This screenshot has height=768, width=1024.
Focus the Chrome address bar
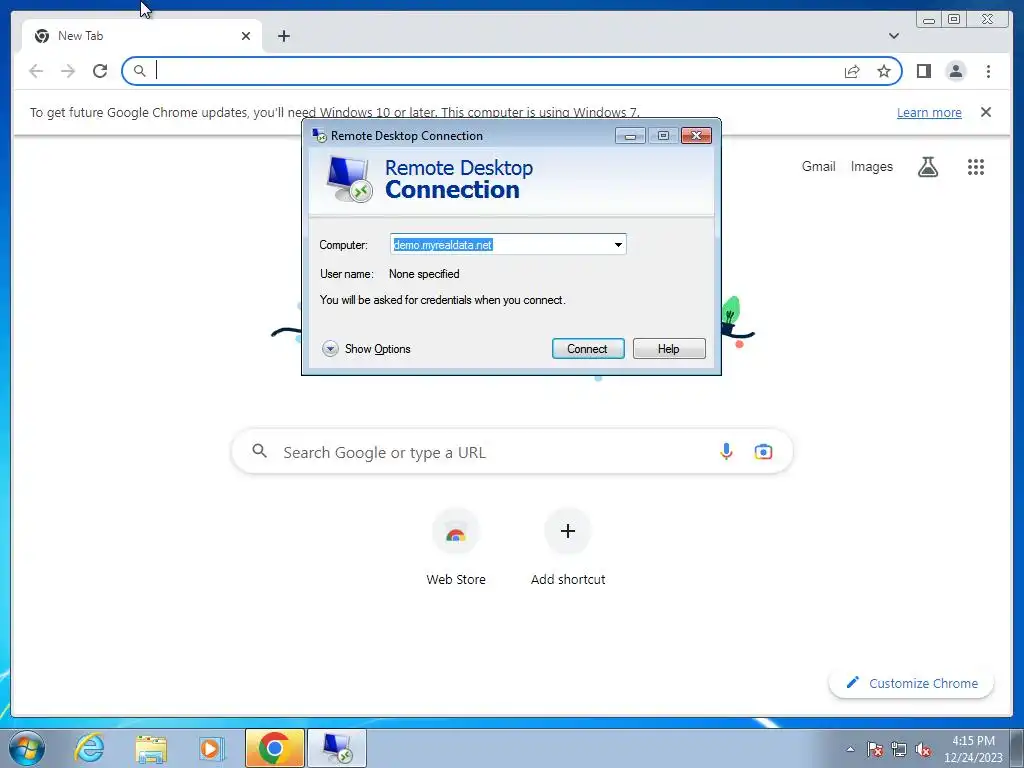point(512,71)
